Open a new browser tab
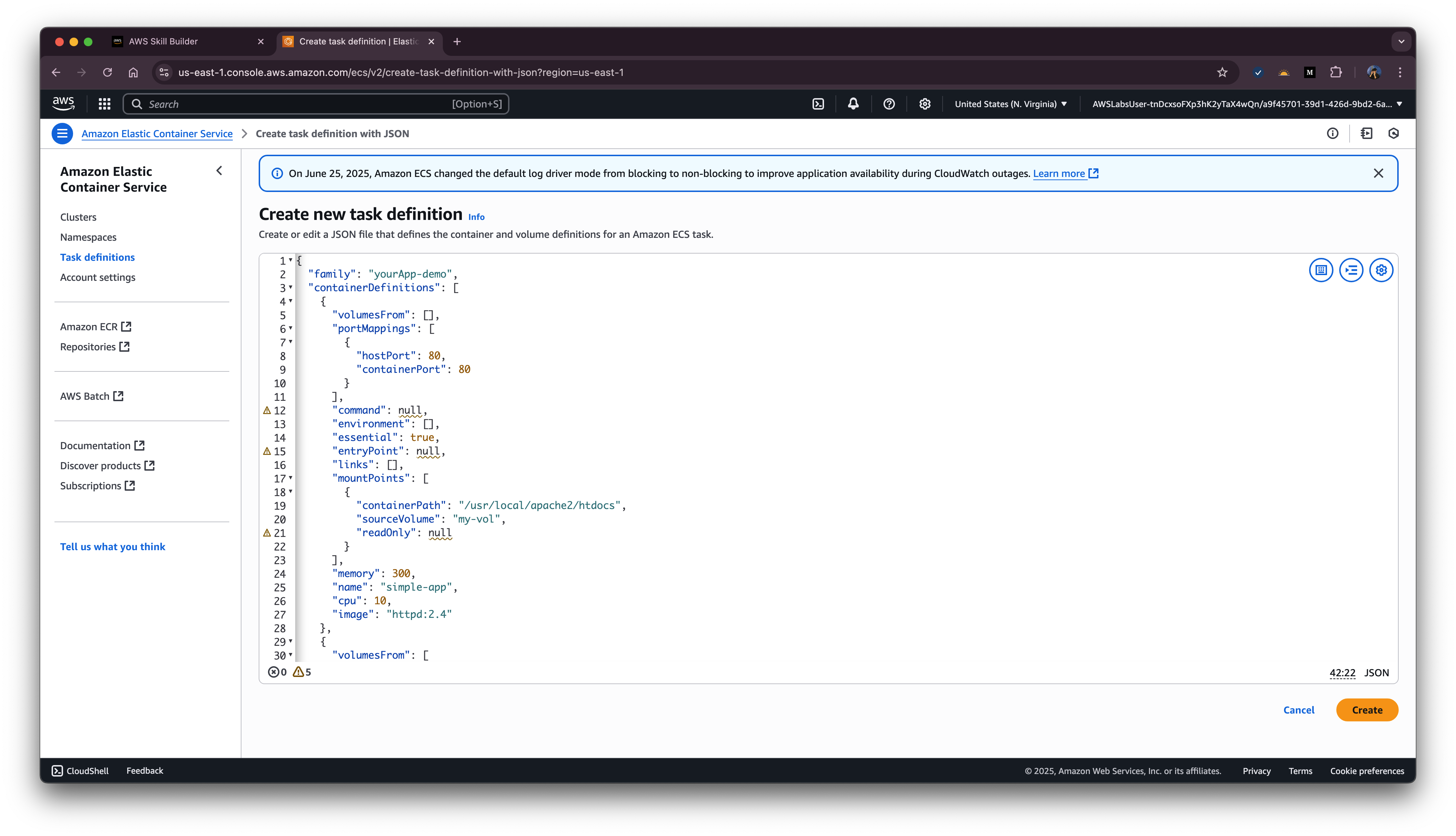The image size is (1456, 836). (457, 41)
